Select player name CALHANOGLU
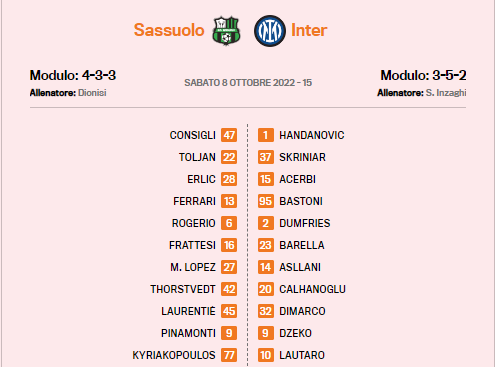The width and height of the screenshot is (495, 367). pyautogui.click(x=312, y=289)
